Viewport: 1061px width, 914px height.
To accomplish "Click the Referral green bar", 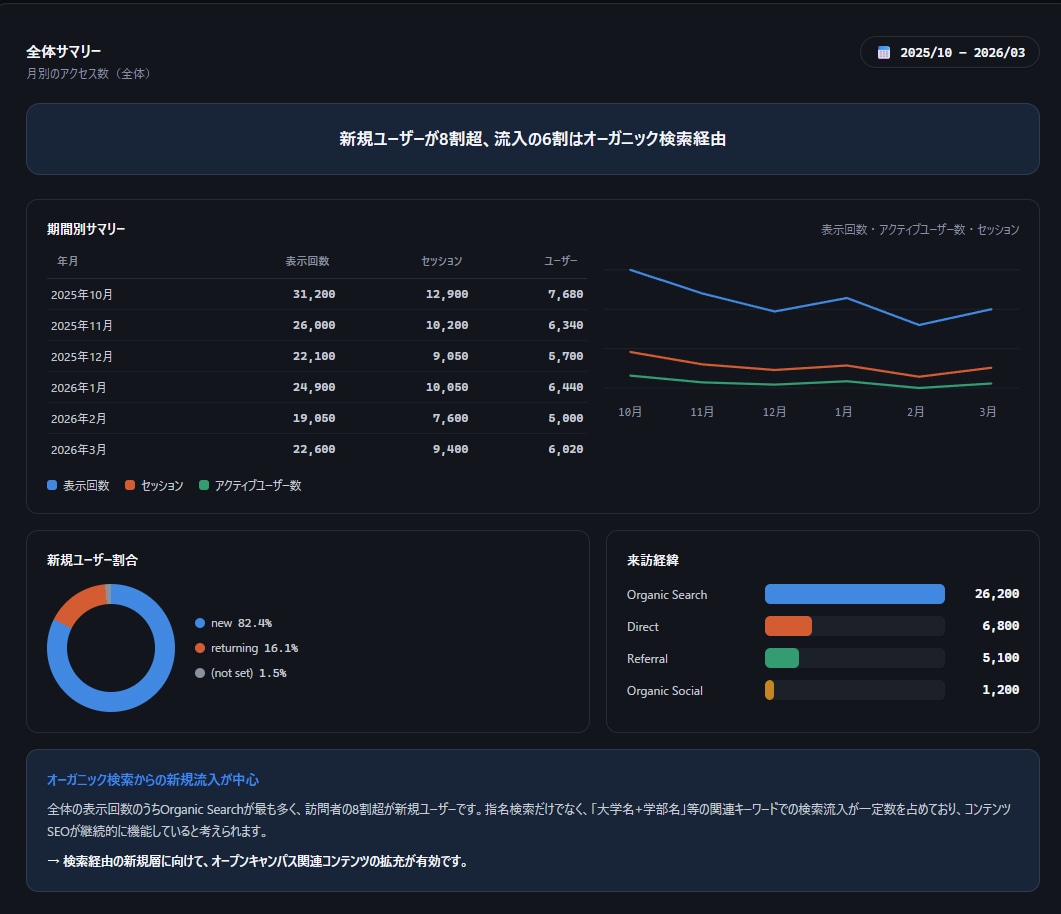I will point(782,658).
